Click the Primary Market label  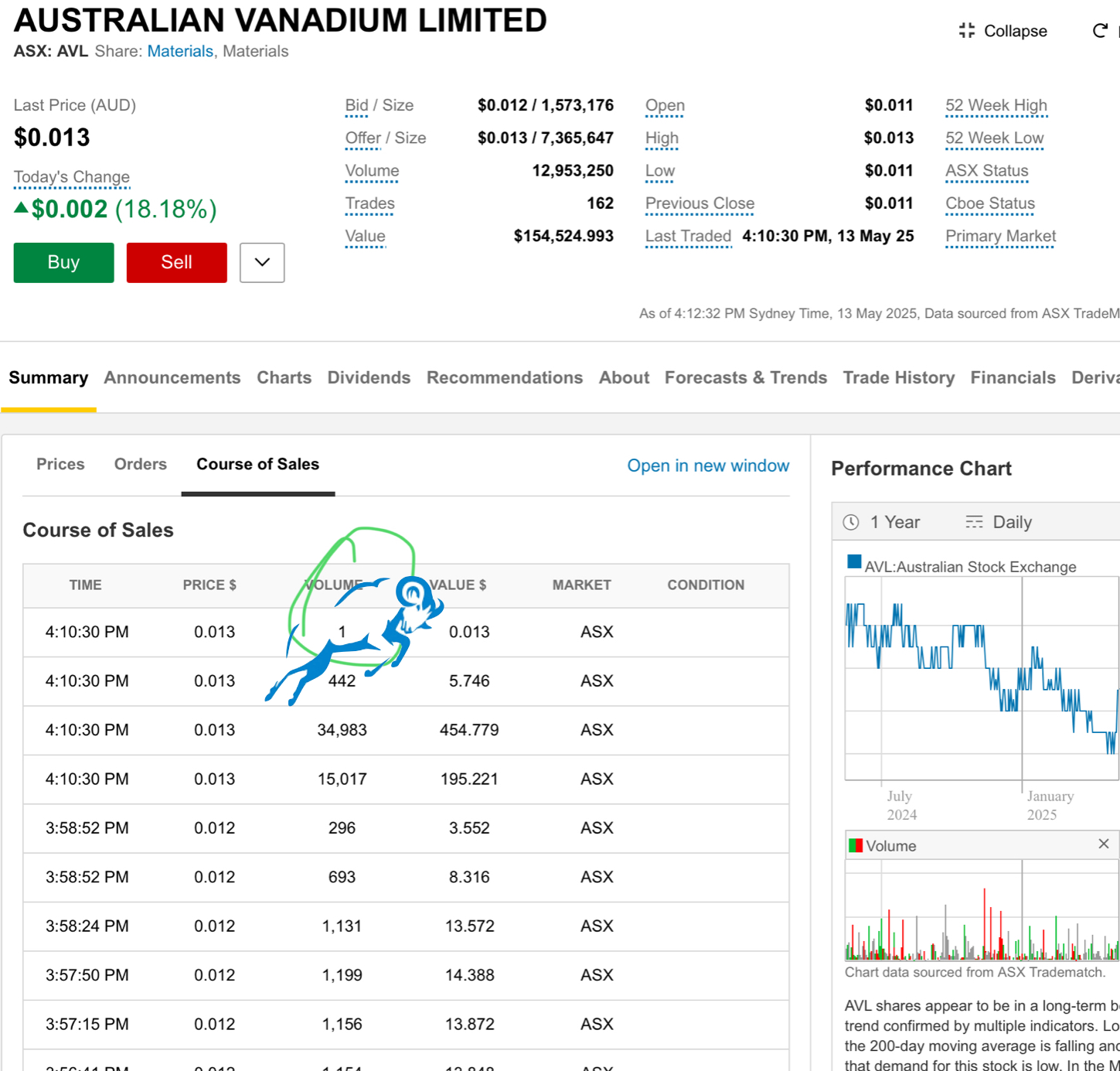[1000, 237]
